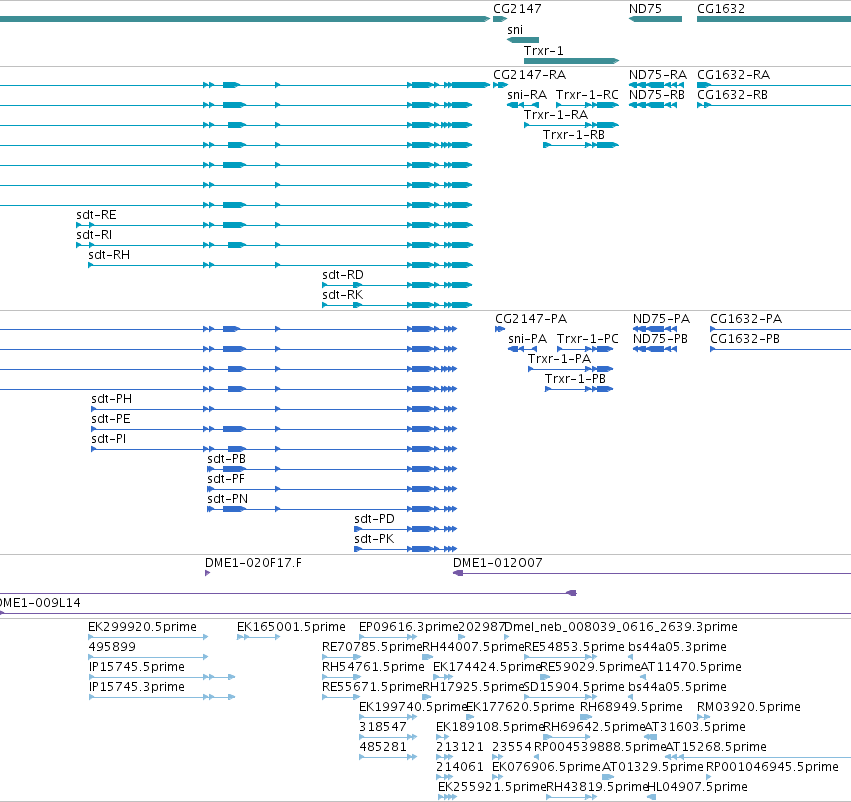Select the IP15745.3prime EST label
The image size is (851, 802).
pyautogui.click(x=136, y=688)
